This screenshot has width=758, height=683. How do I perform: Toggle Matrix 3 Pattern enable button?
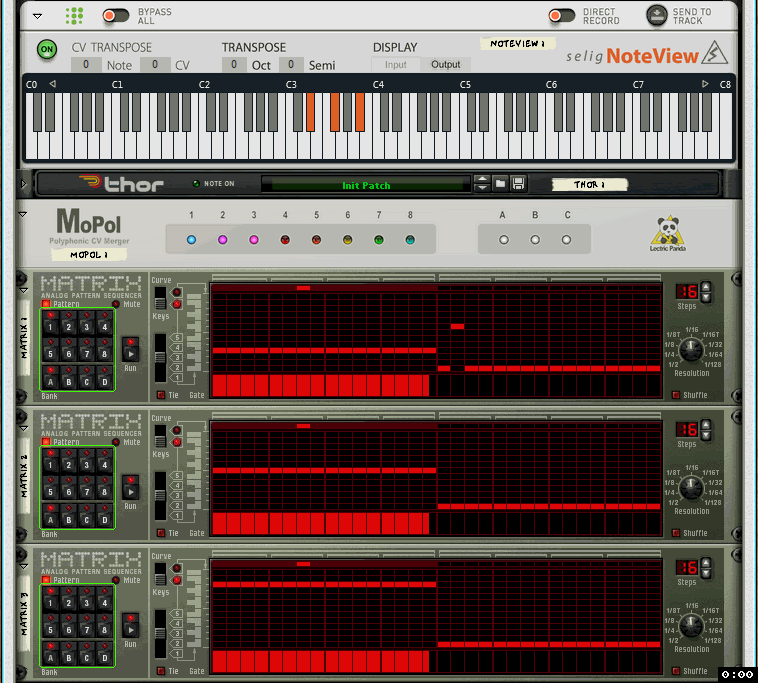click(46, 580)
